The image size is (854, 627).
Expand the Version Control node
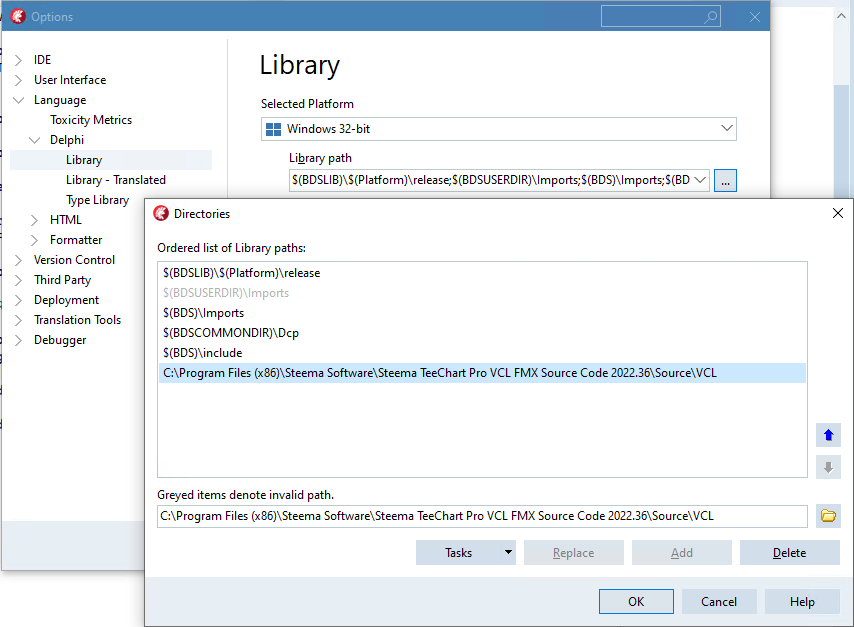(x=18, y=260)
